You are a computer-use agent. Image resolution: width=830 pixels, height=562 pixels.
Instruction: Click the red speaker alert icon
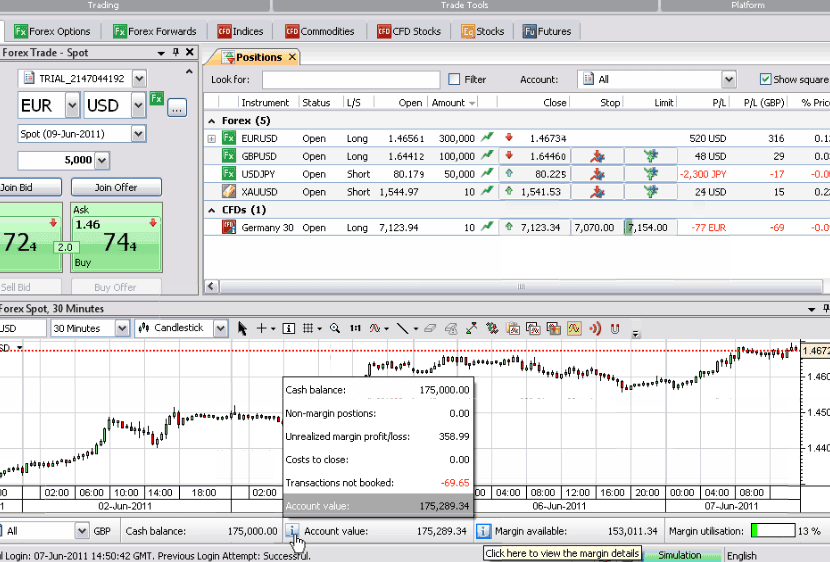click(x=595, y=329)
